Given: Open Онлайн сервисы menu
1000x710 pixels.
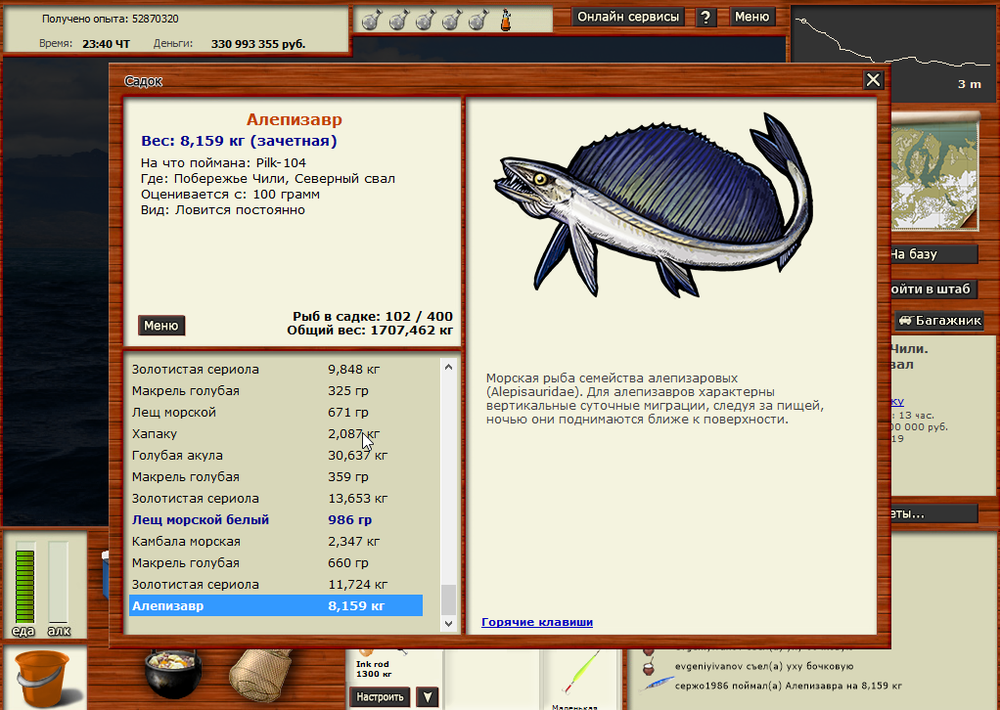Looking at the screenshot, I should click(629, 17).
